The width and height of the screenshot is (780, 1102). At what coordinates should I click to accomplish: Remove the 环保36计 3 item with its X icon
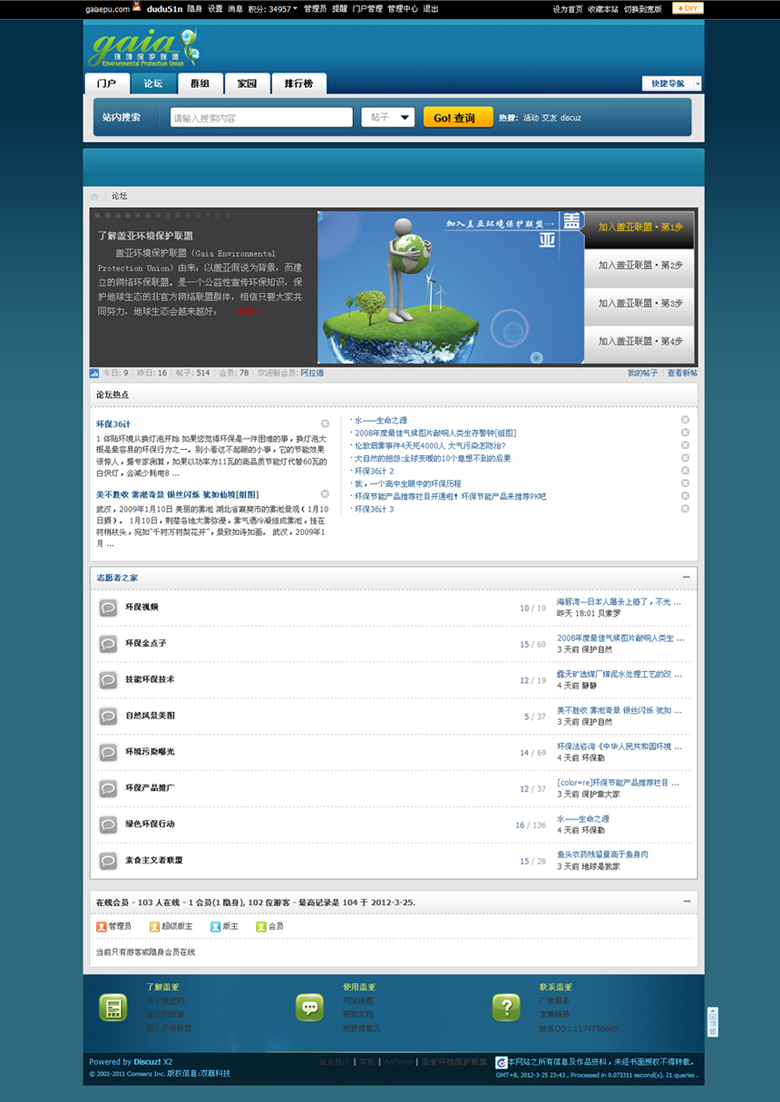685,508
